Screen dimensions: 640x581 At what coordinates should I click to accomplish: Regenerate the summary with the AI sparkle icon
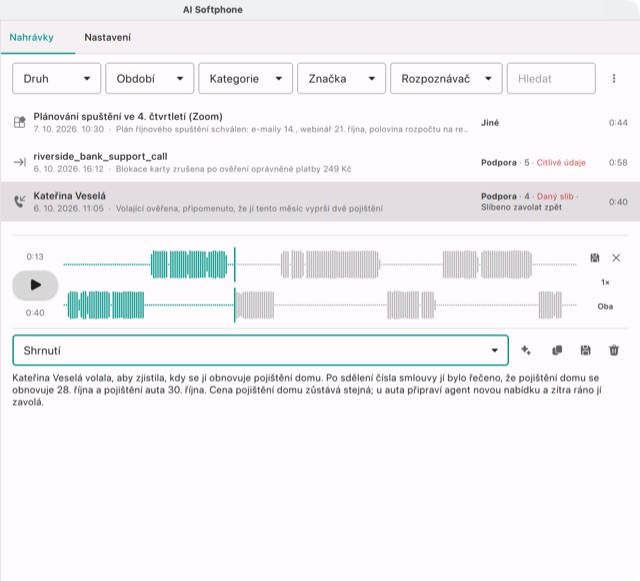tap(526, 350)
